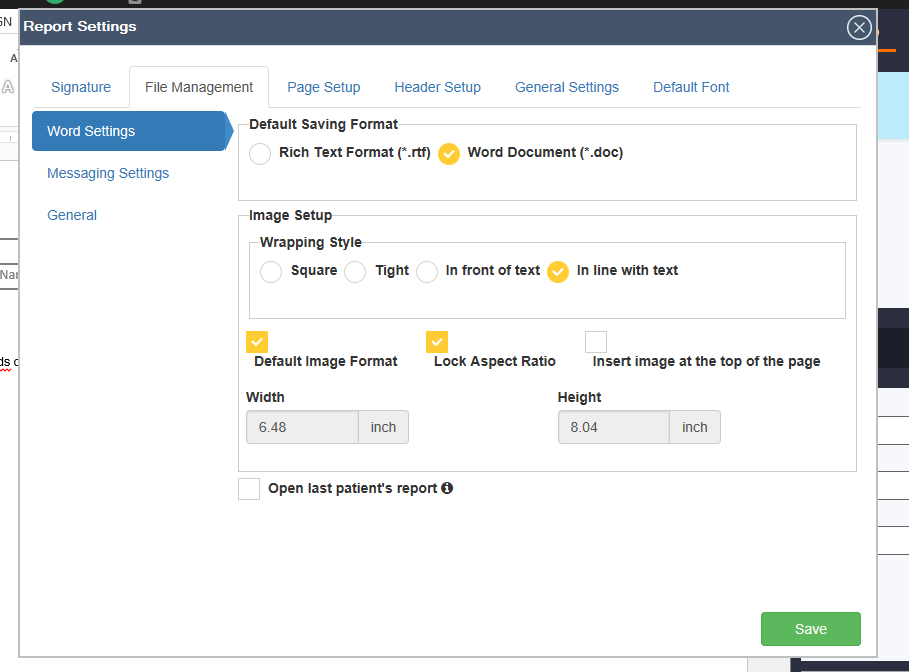Select Word Settings in the sidebar
The height and width of the screenshot is (672, 909).
[91, 131]
